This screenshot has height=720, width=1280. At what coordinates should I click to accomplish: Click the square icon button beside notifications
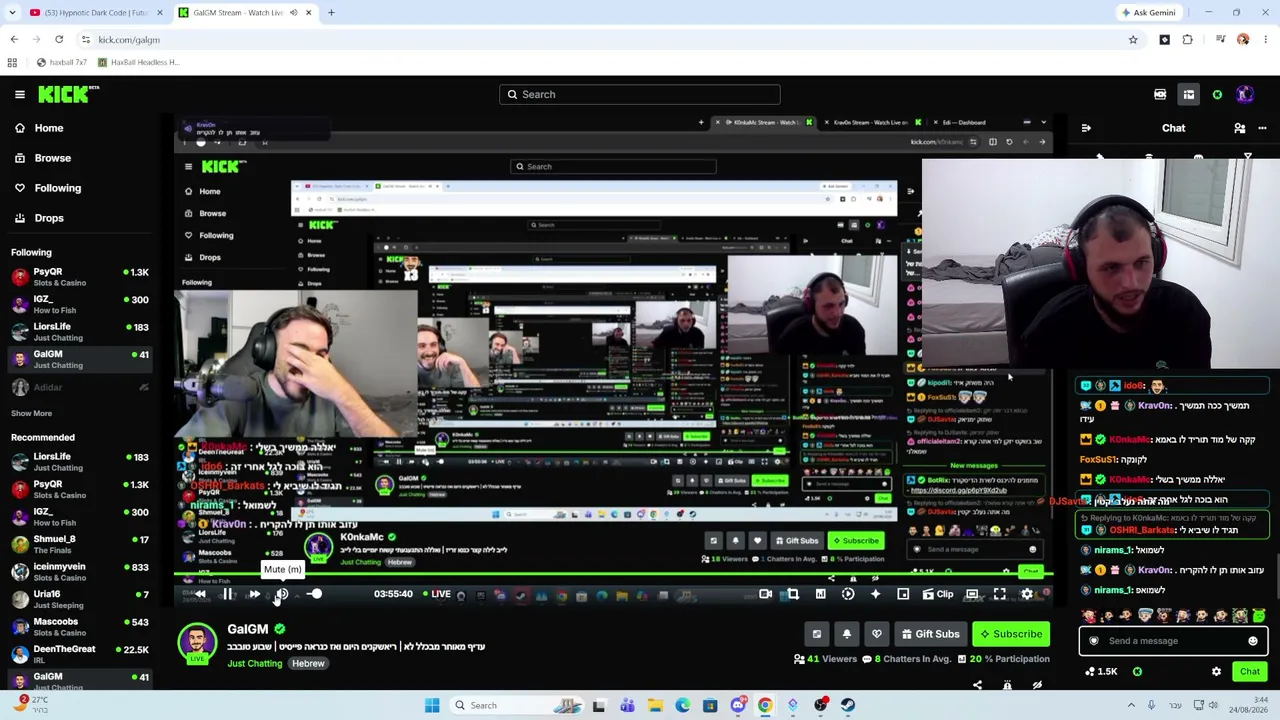tap(817, 634)
